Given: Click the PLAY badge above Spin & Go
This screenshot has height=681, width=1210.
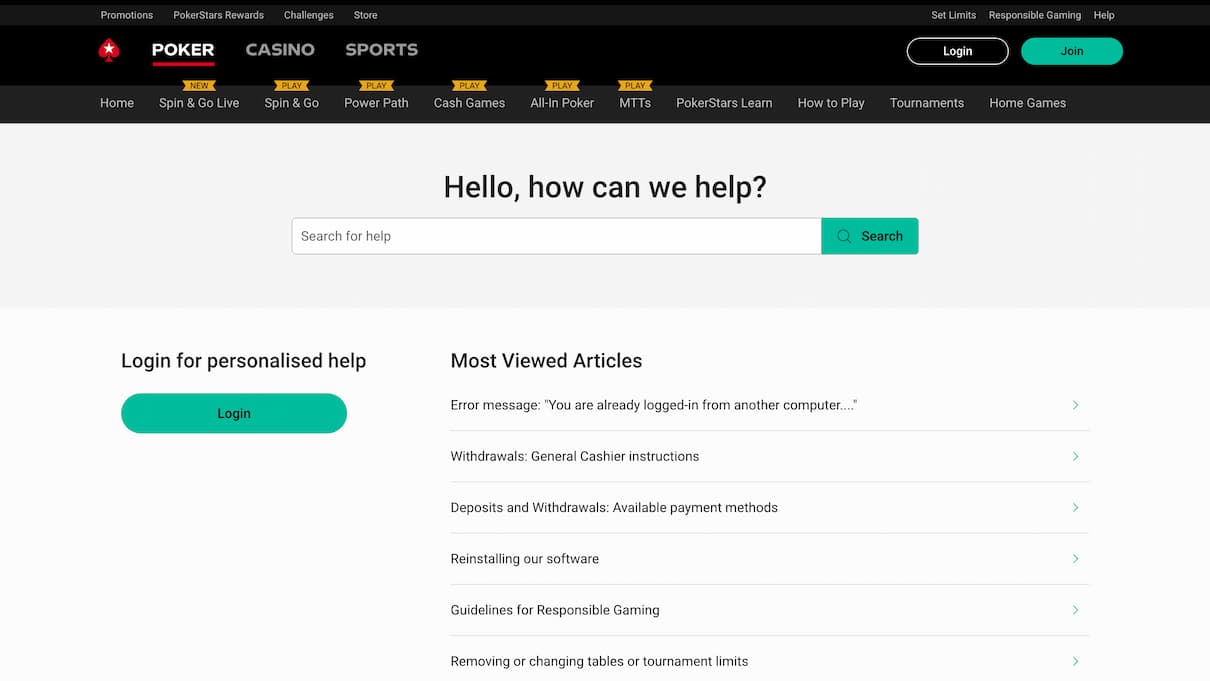Looking at the screenshot, I should [291, 86].
